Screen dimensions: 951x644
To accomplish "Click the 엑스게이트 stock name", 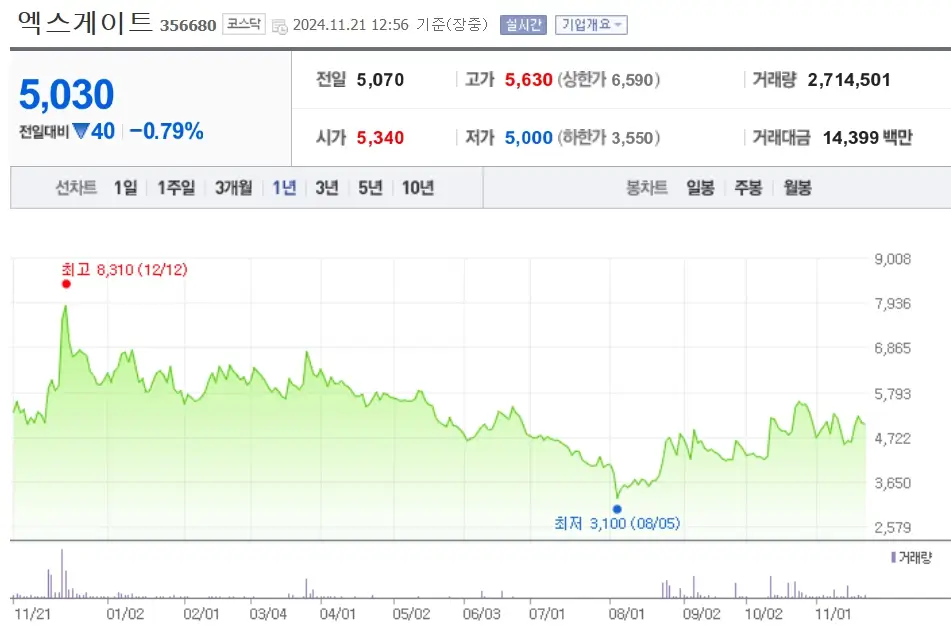I will pos(85,22).
